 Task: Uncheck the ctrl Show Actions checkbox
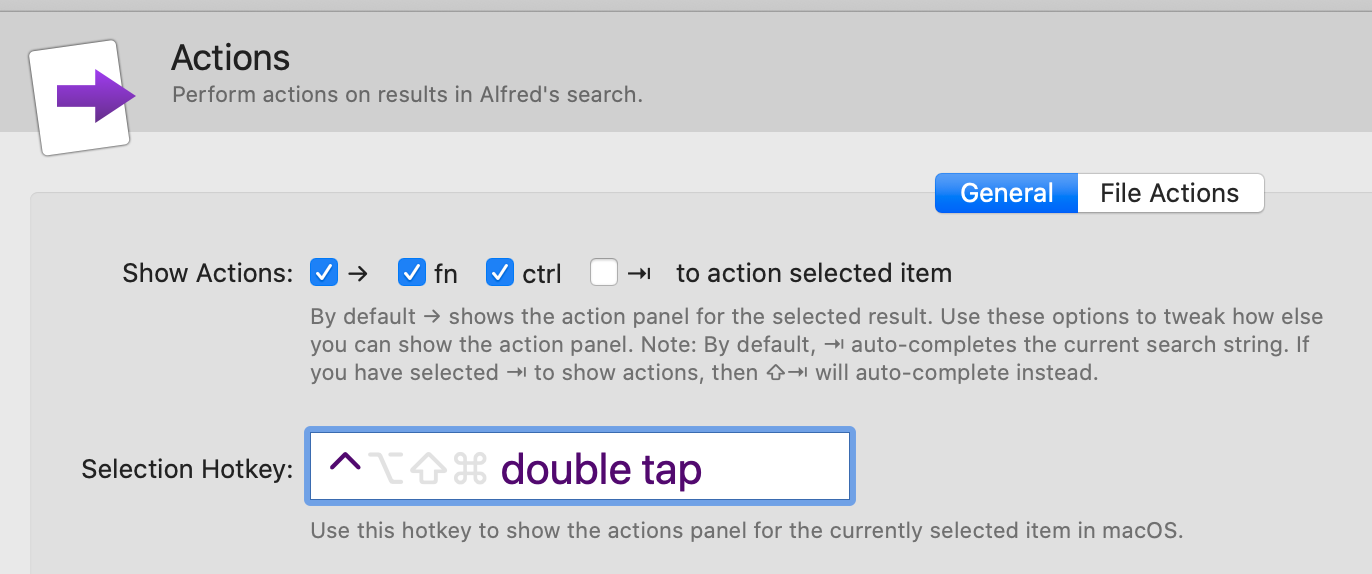tap(500, 272)
